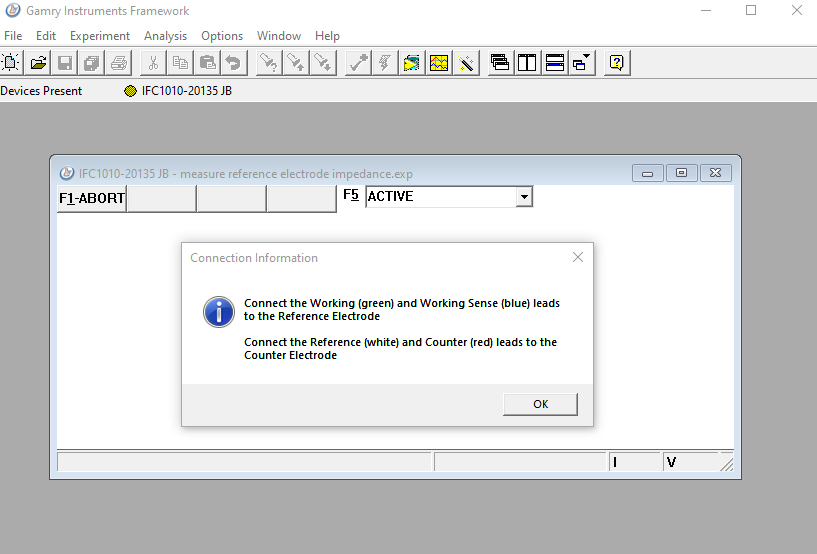The height and width of the screenshot is (554, 817).
Task: Click the V status bar cell
Action: (x=690, y=462)
